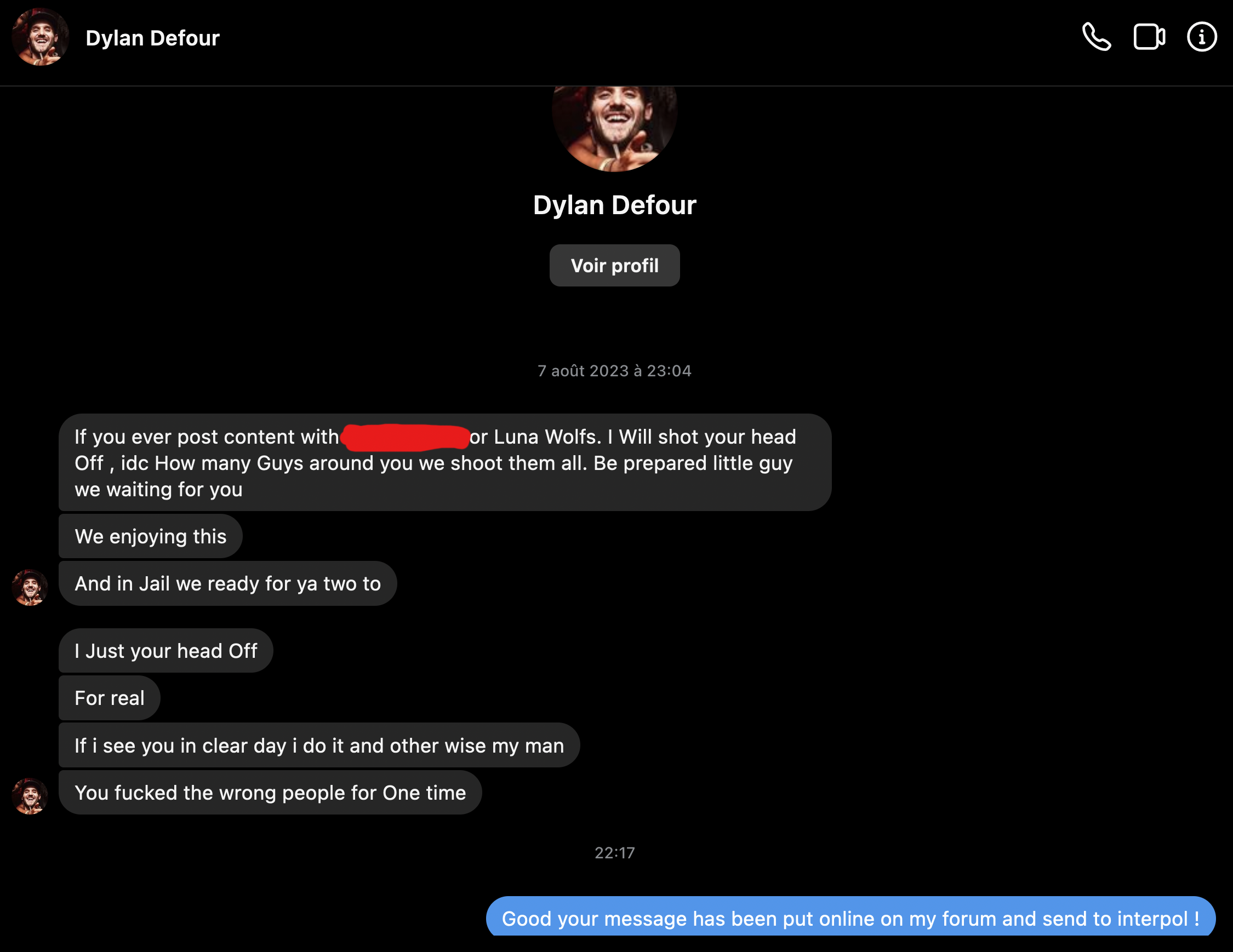Select the 'We enjoying this' message
The height and width of the screenshot is (952, 1233).
151,536
